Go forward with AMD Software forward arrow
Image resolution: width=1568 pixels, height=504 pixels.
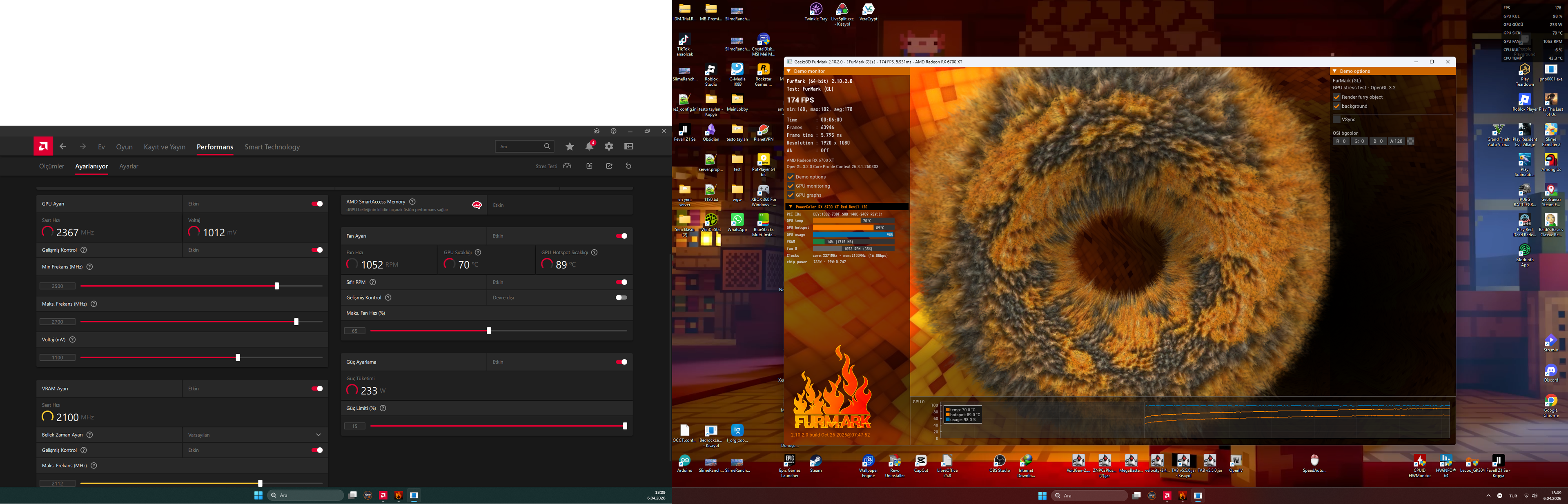(x=83, y=147)
